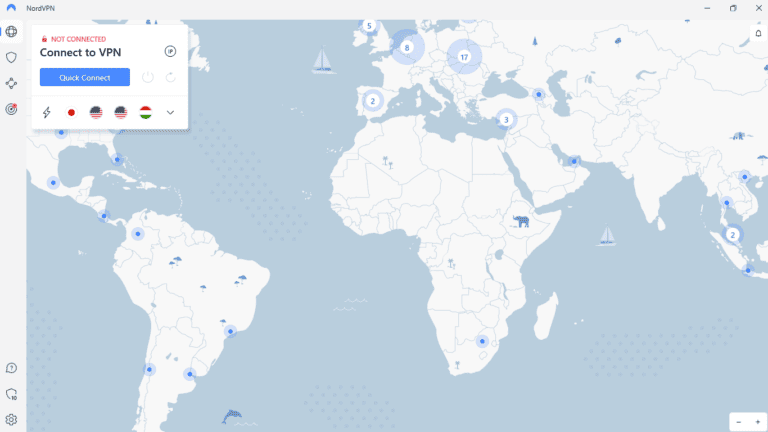Open Dark Web Monitor target icon

[11, 109]
